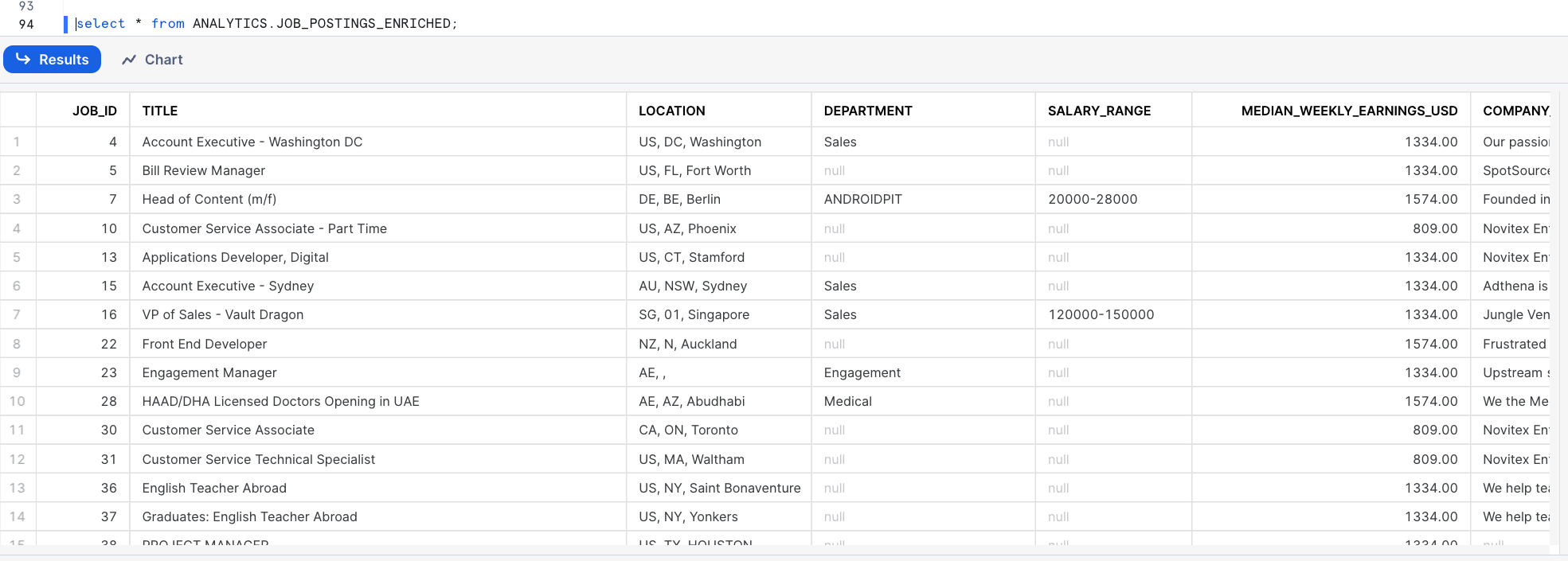Select row number 3 in the results
The image size is (1568, 561).
click(x=17, y=200)
